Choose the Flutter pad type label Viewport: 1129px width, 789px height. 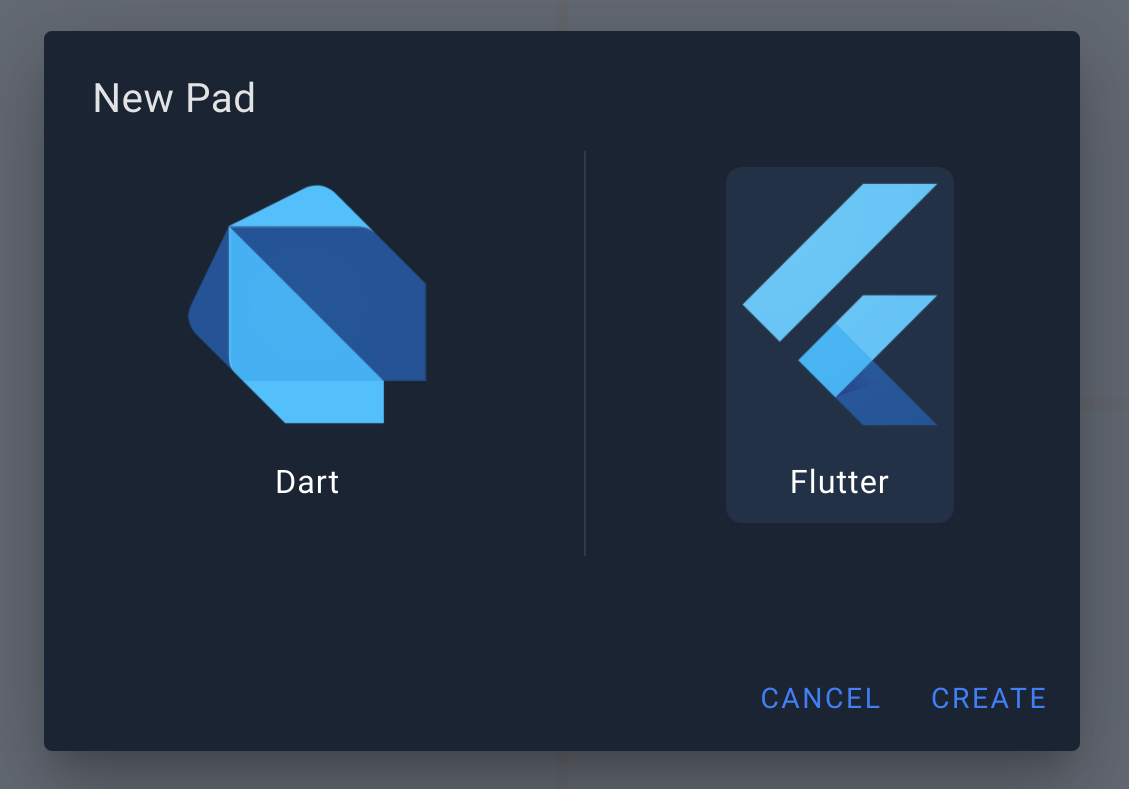839,482
